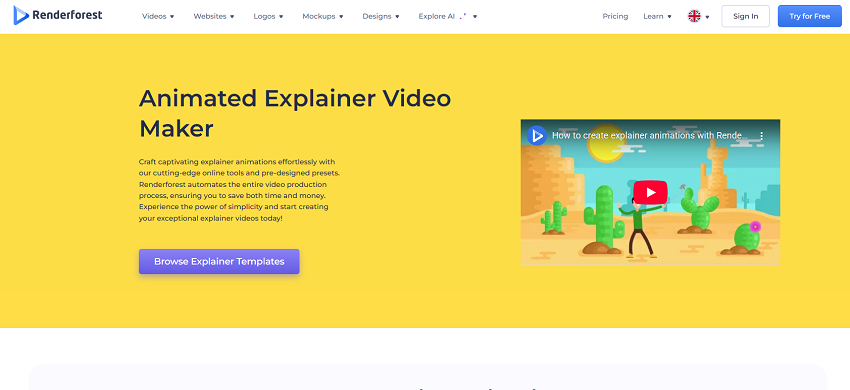Click the Renderforest logo icon
The width and height of the screenshot is (850, 390).
21,16
